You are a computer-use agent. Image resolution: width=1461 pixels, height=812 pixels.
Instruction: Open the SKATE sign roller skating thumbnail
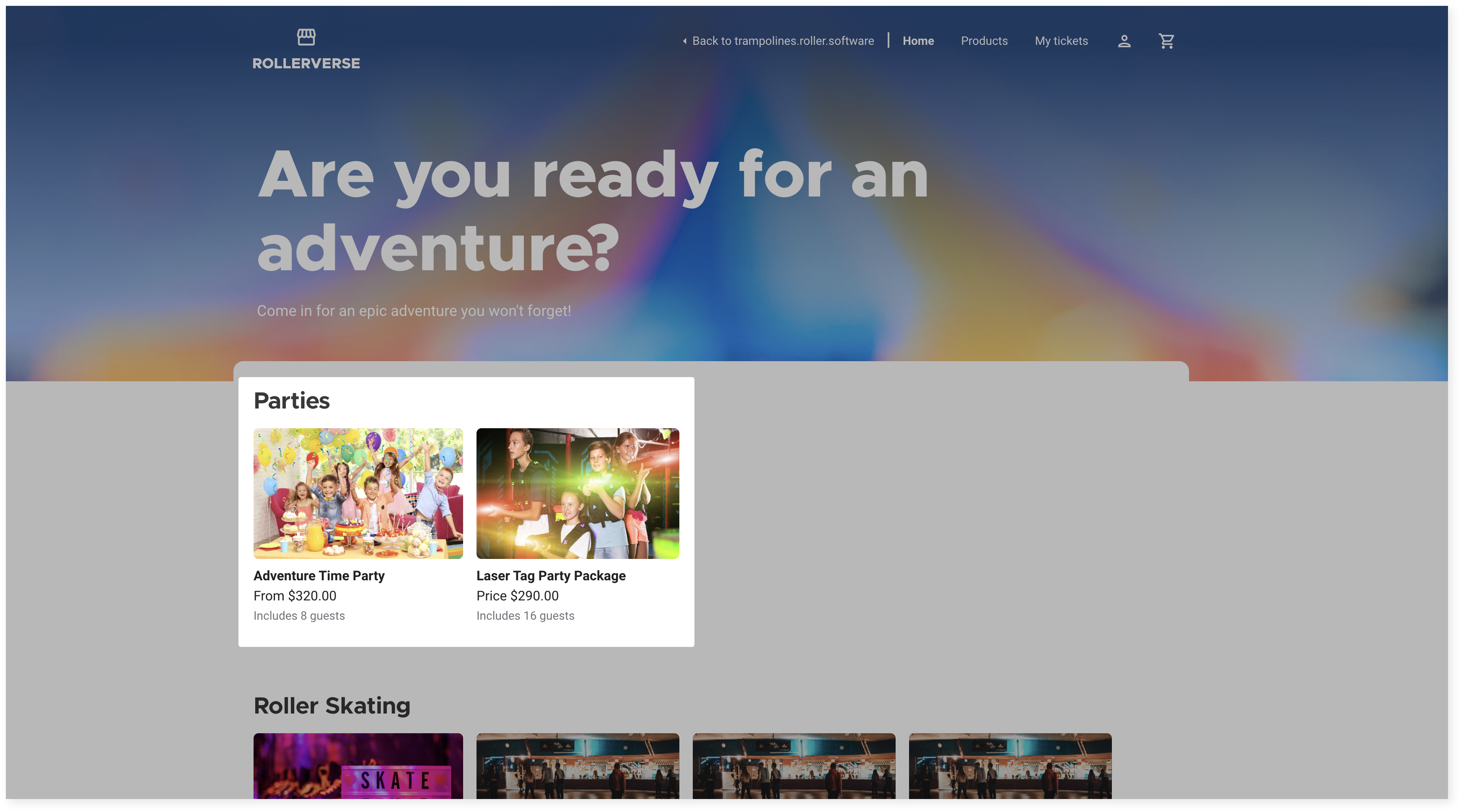(358, 765)
